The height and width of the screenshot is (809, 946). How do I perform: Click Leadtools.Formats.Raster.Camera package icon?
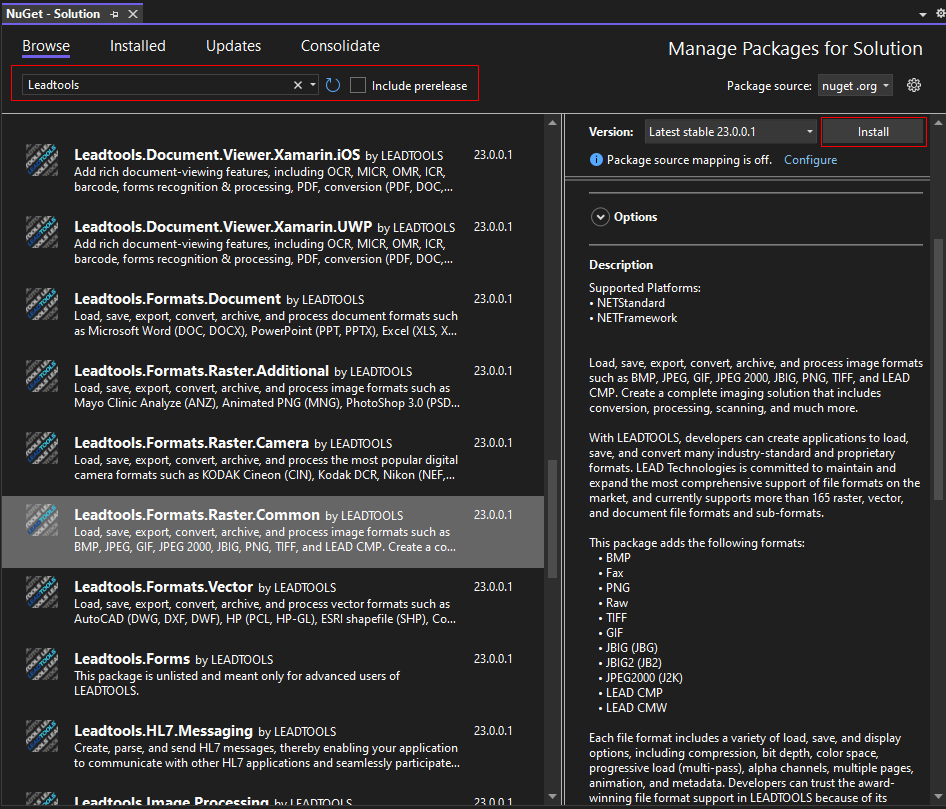tap(42, 448)
